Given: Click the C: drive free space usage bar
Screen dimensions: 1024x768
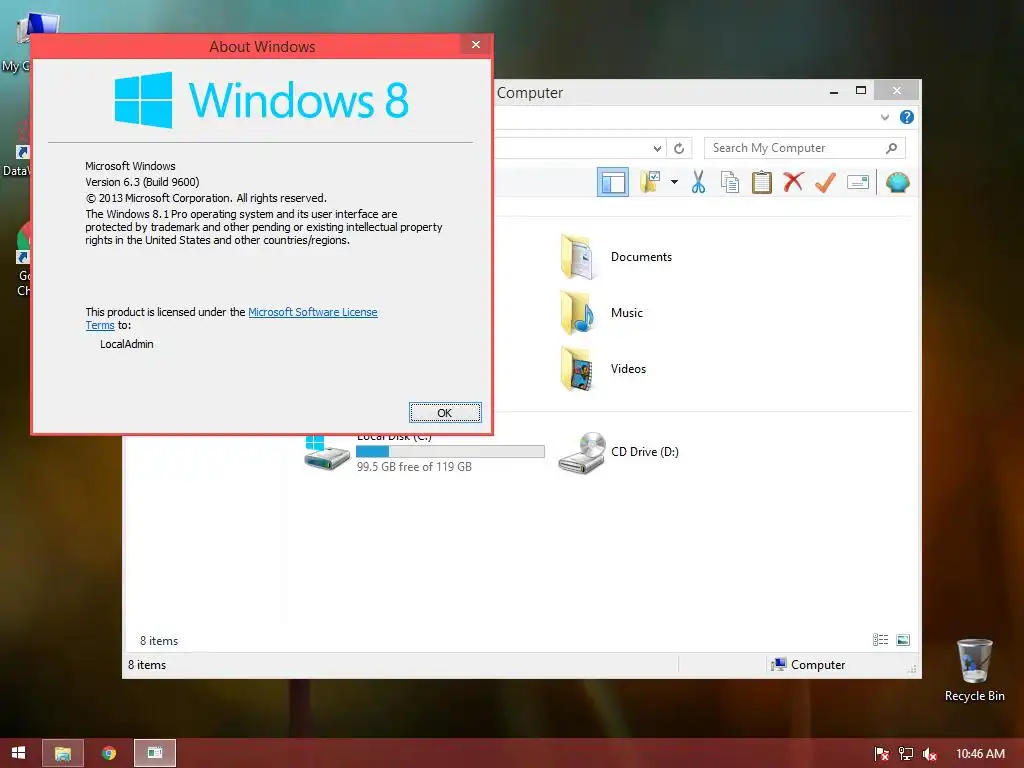Looking at the screenshot, I should [x=450, y=451].
